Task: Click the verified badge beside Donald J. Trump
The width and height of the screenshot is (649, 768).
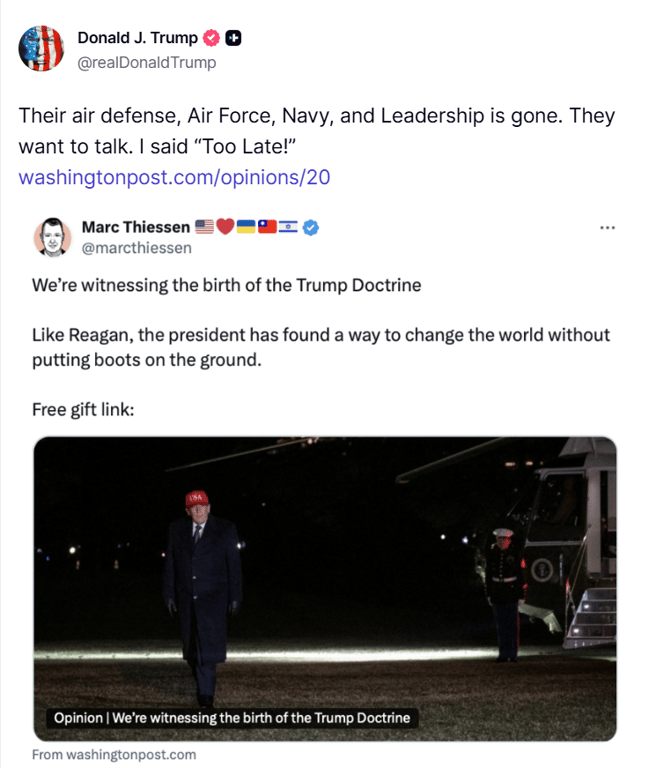Action: [212, 39]
